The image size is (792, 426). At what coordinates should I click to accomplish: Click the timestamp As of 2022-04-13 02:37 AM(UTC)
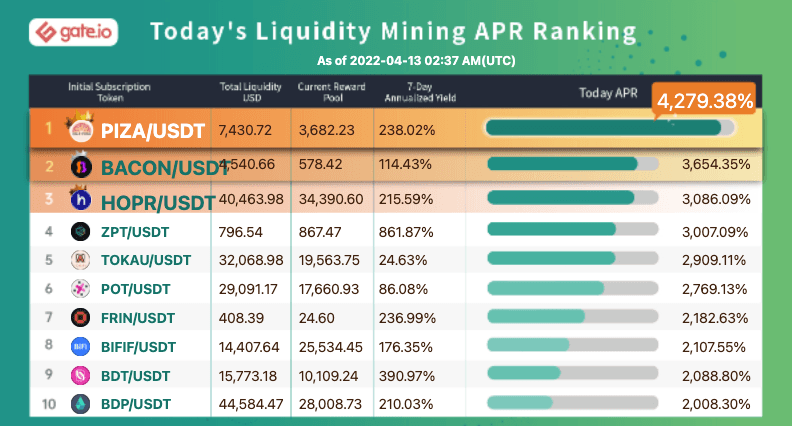tap(416, 61)
